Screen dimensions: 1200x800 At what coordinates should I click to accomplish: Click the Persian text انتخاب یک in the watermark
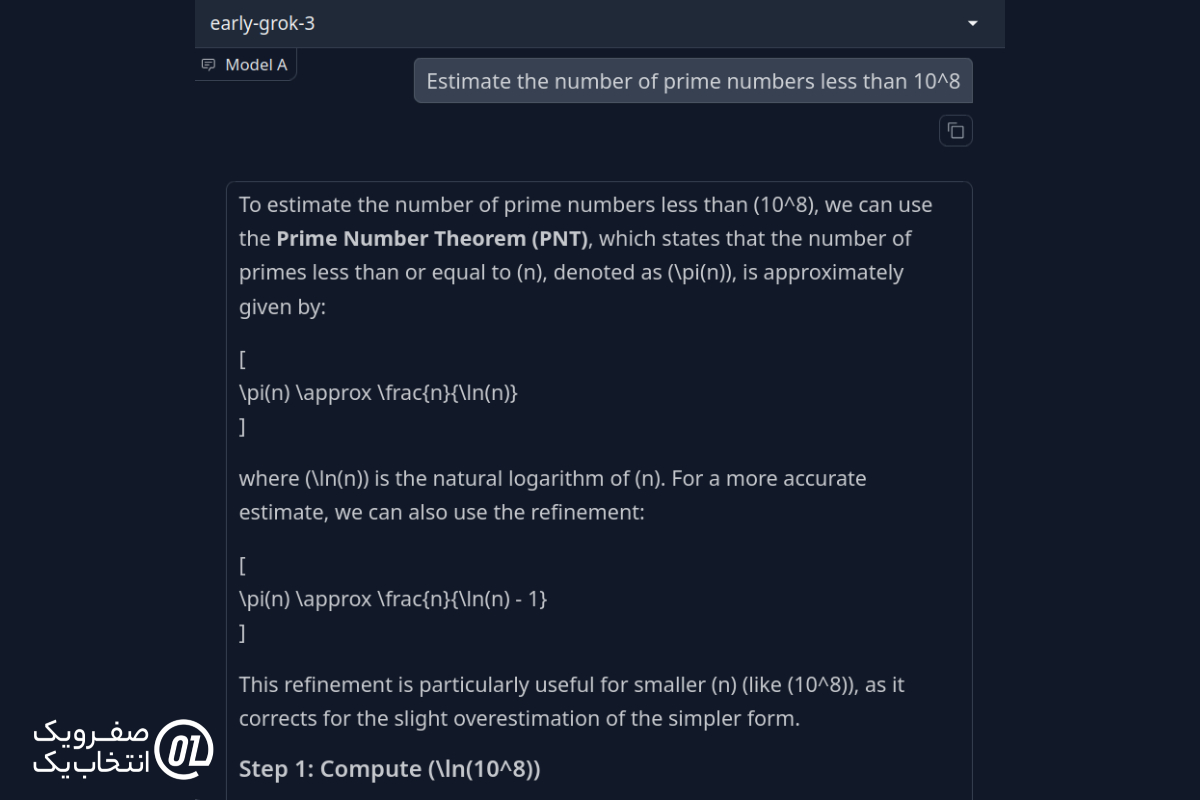coord(91,763)
